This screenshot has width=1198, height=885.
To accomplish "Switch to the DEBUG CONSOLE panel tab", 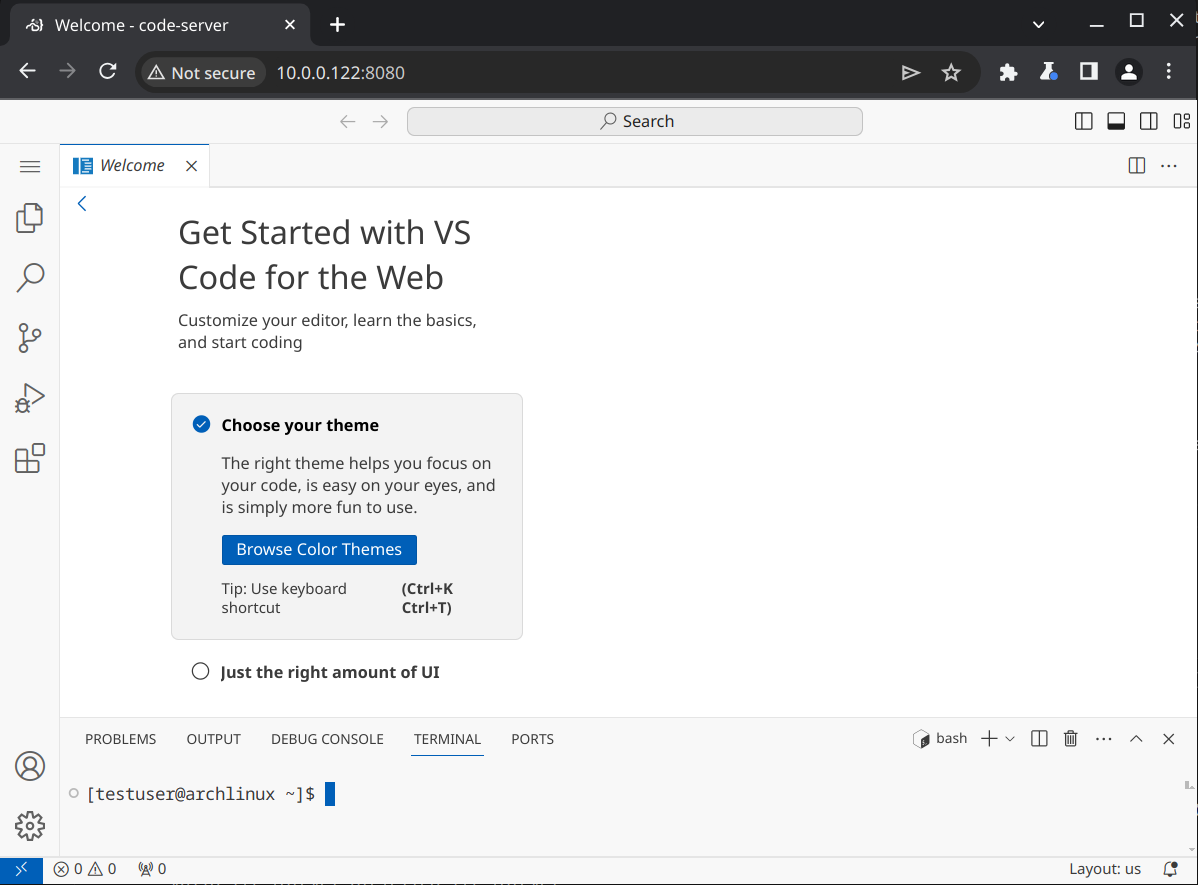I will (327, 739).
